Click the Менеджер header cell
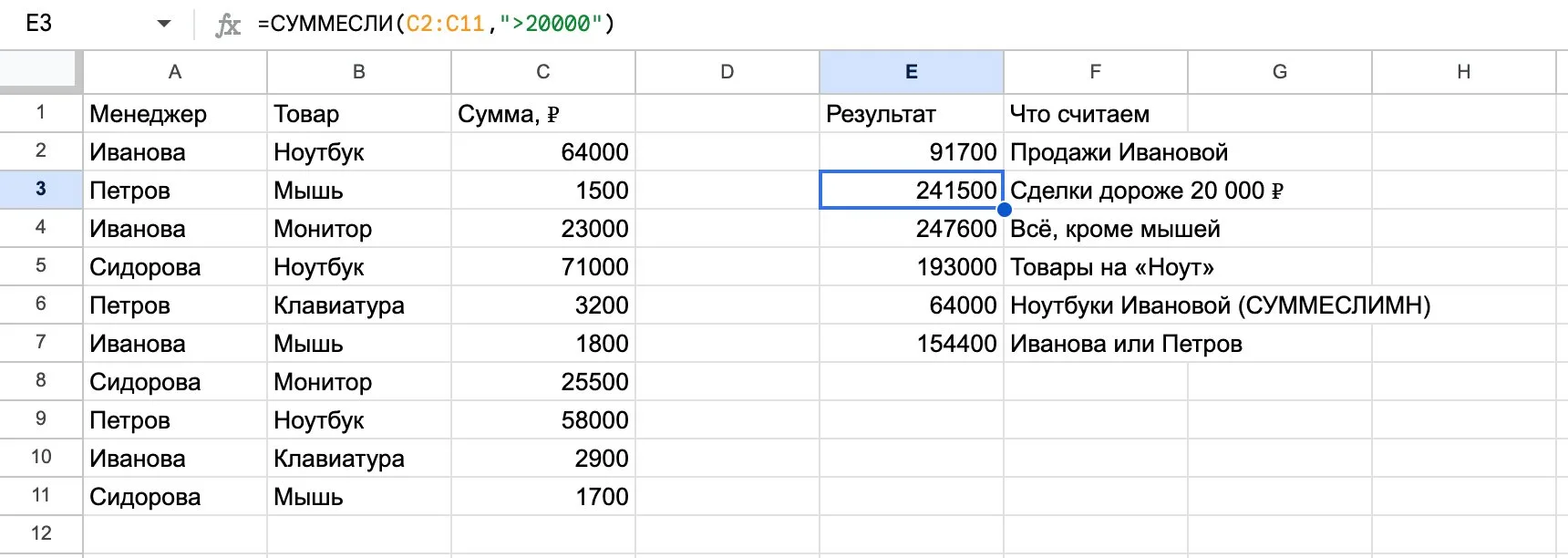This screenshot has width=1568, height=558. pos(175,114)
